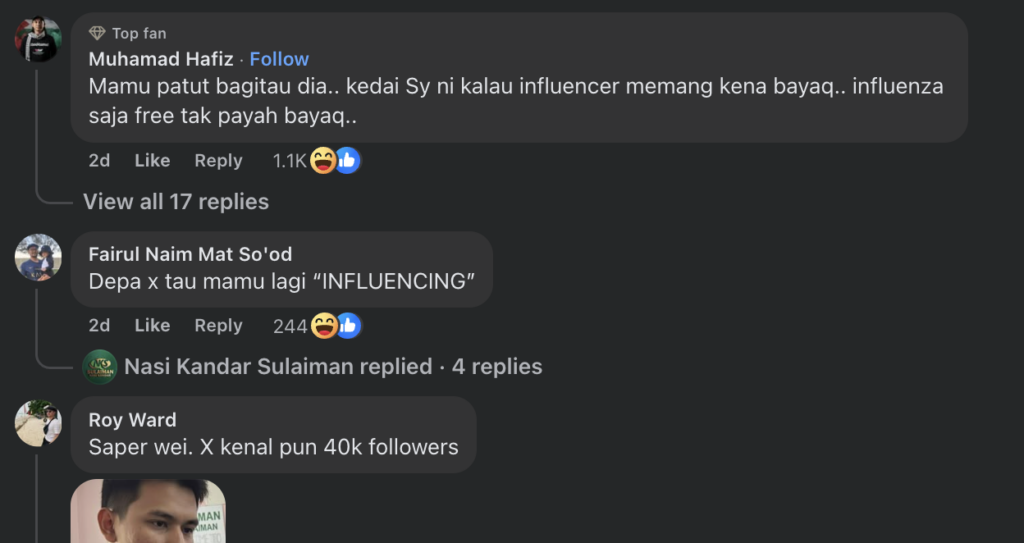Image resolution: width=1024 pixels, height=543 pixels.
Task: Expand View all 17 replies
Action: coord(176,202)
